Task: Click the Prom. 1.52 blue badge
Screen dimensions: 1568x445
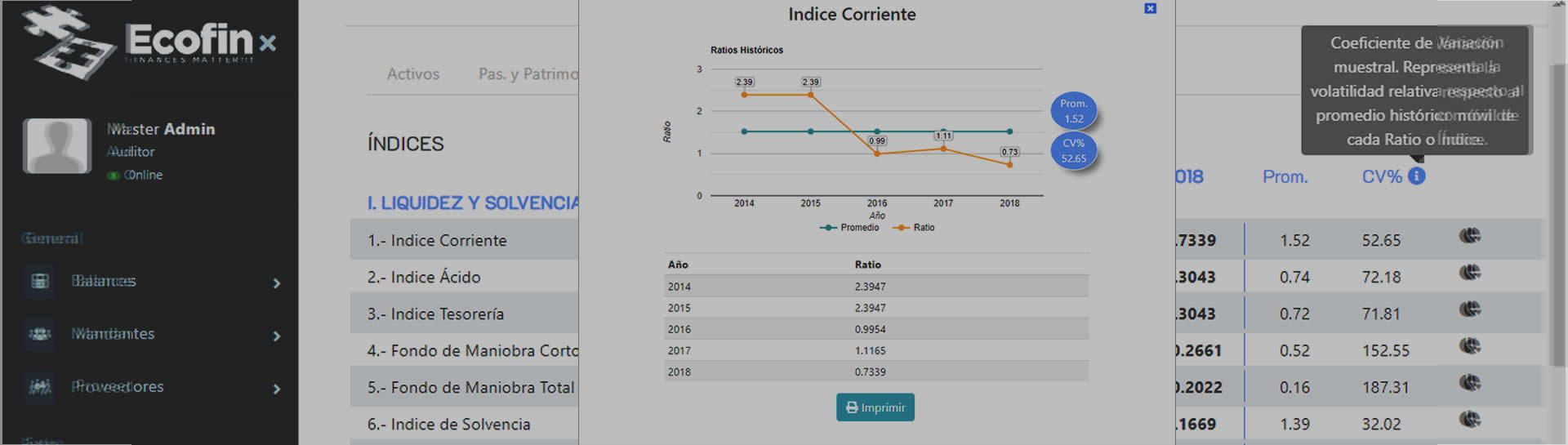Action: coord(1073,111)
